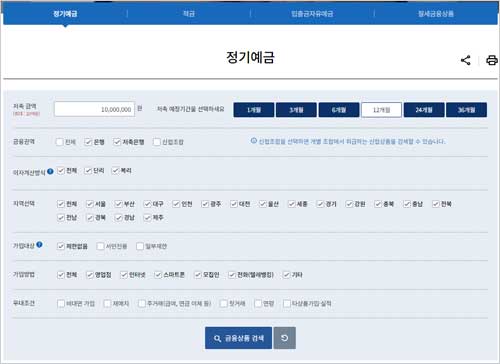500x364 pixels.
Task: Switch to the 적금 tab
Action: [x=189, y=14]
